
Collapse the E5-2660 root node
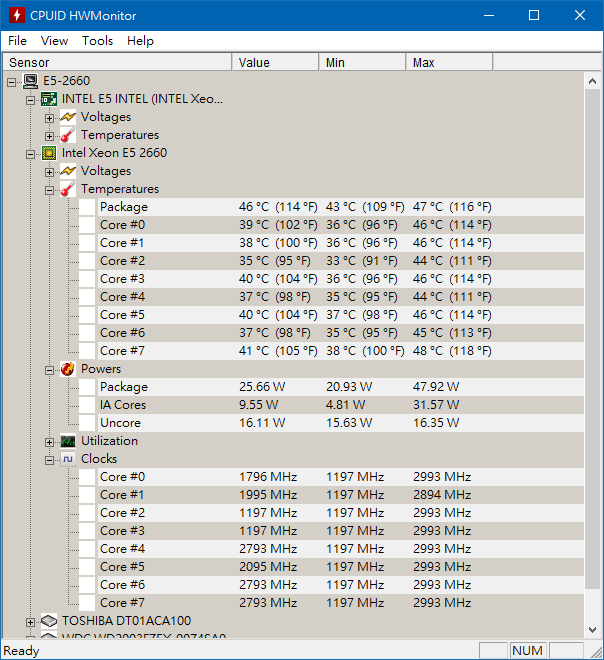[11, 82]
